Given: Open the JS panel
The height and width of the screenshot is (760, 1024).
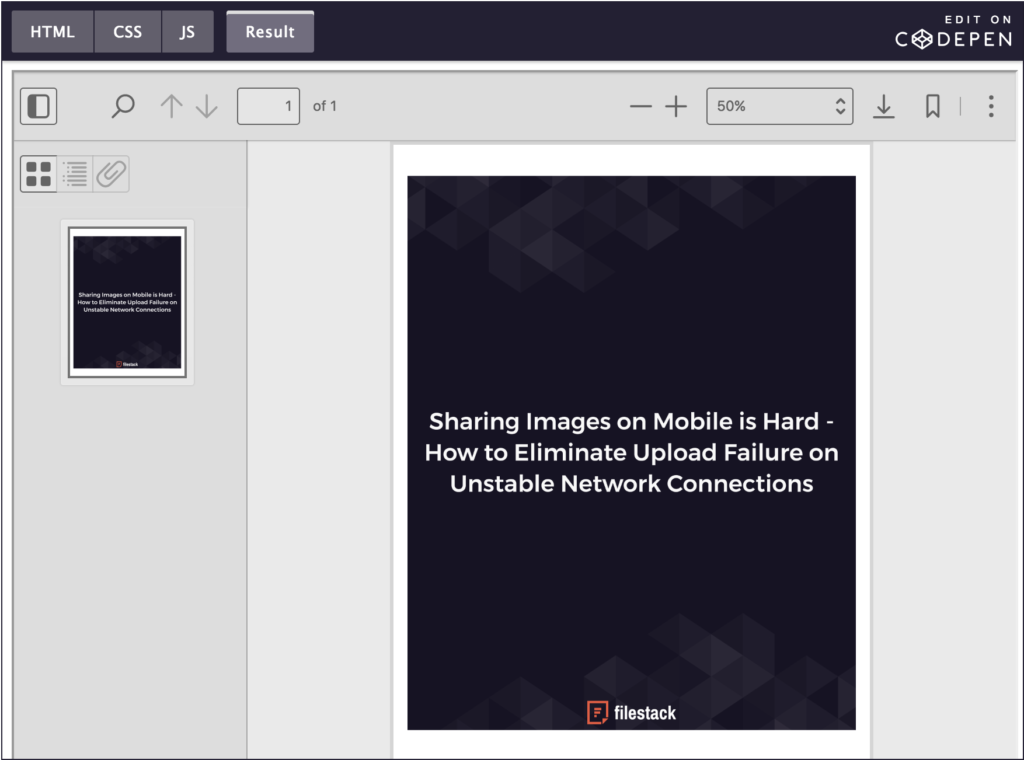Looking at the screenshot, I should point(187,31).
